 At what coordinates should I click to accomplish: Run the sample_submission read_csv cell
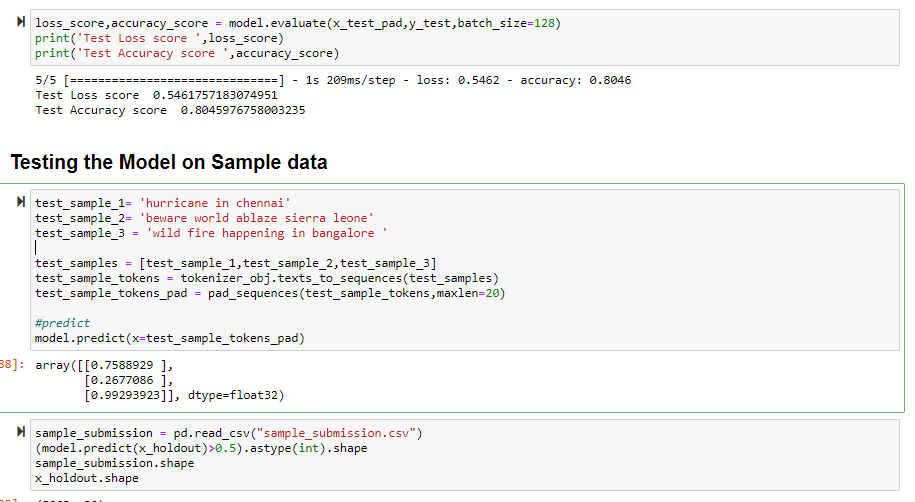[21, 433]
